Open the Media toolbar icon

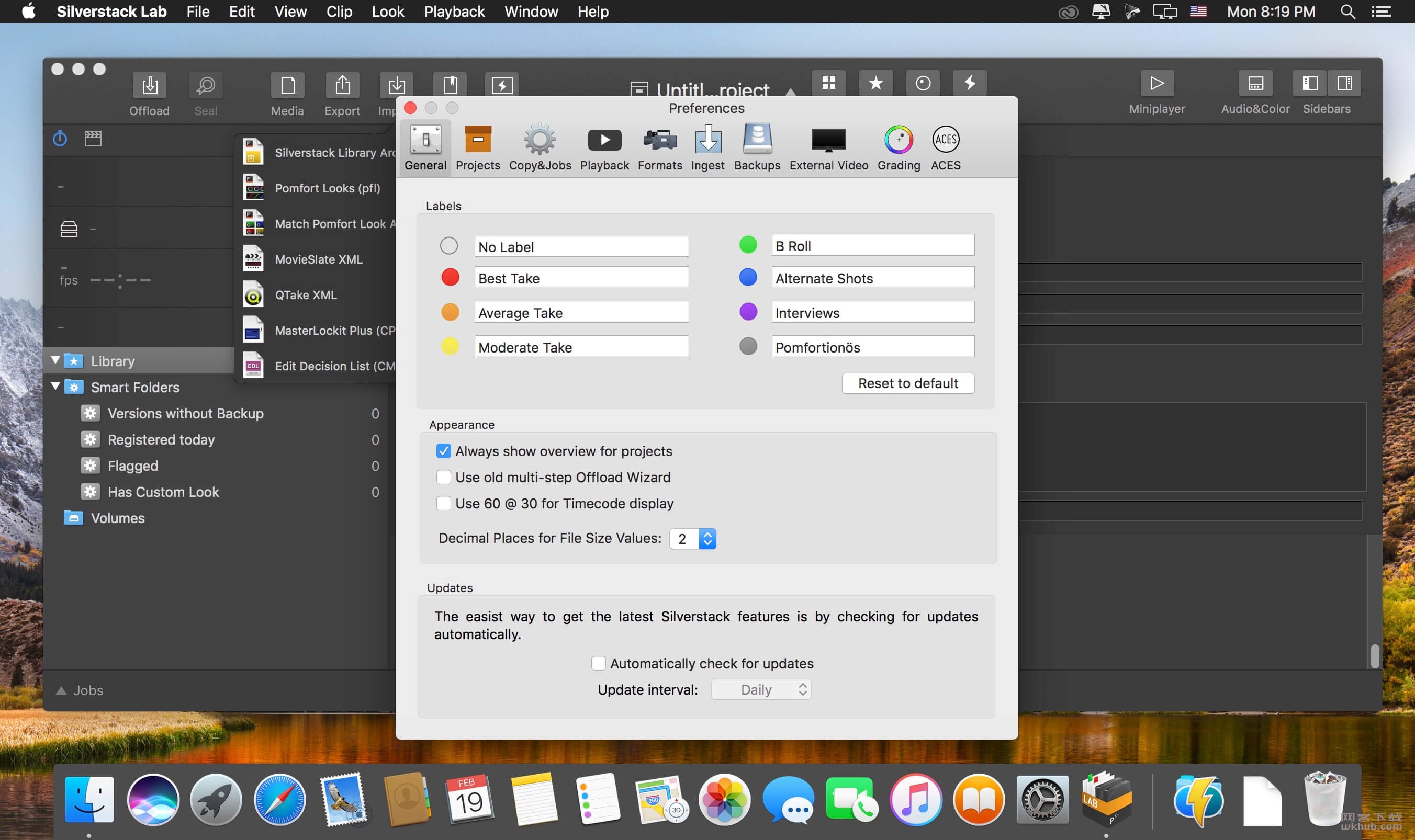coord(288,85)
